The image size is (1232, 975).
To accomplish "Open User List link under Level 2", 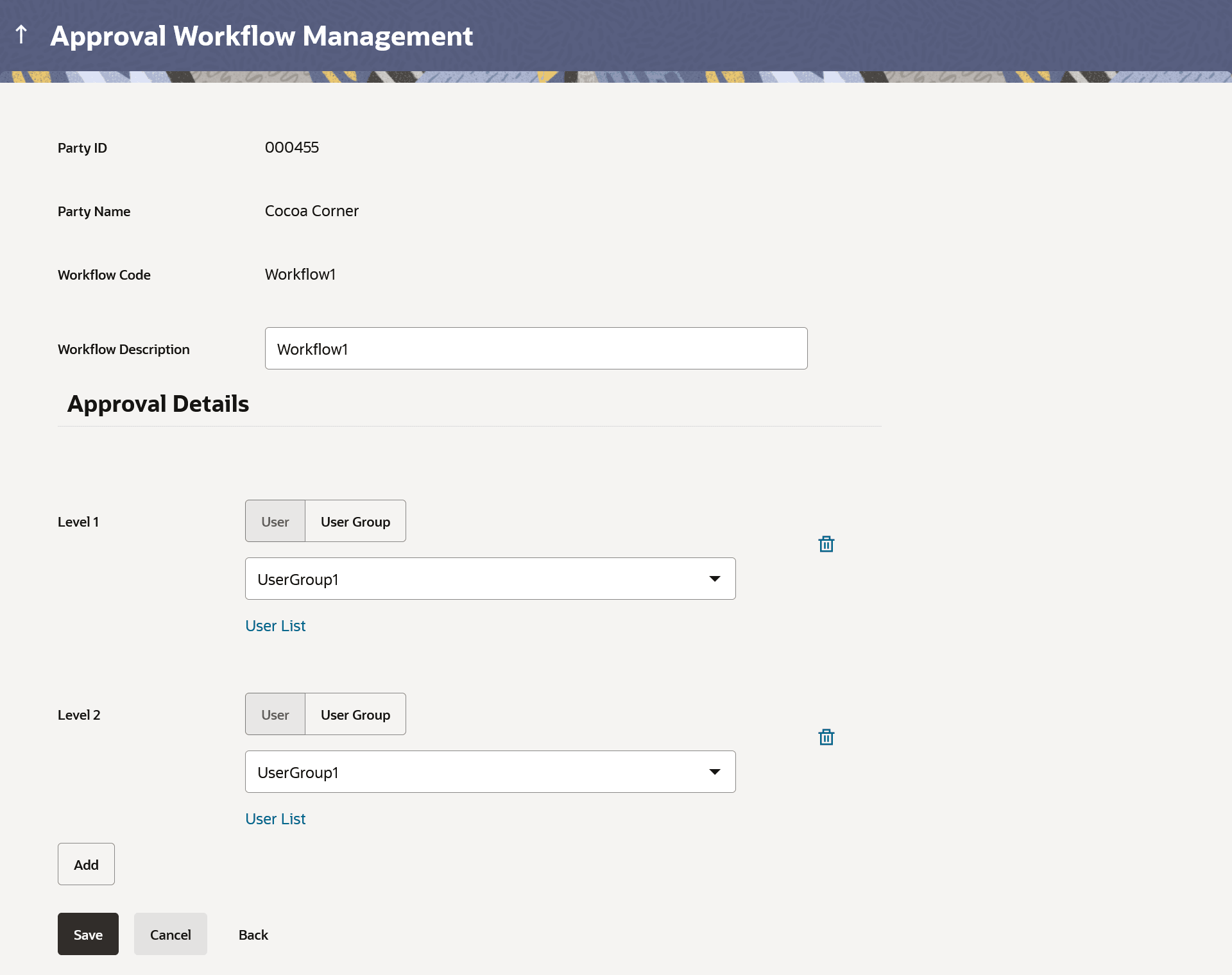I will [275, 819].
